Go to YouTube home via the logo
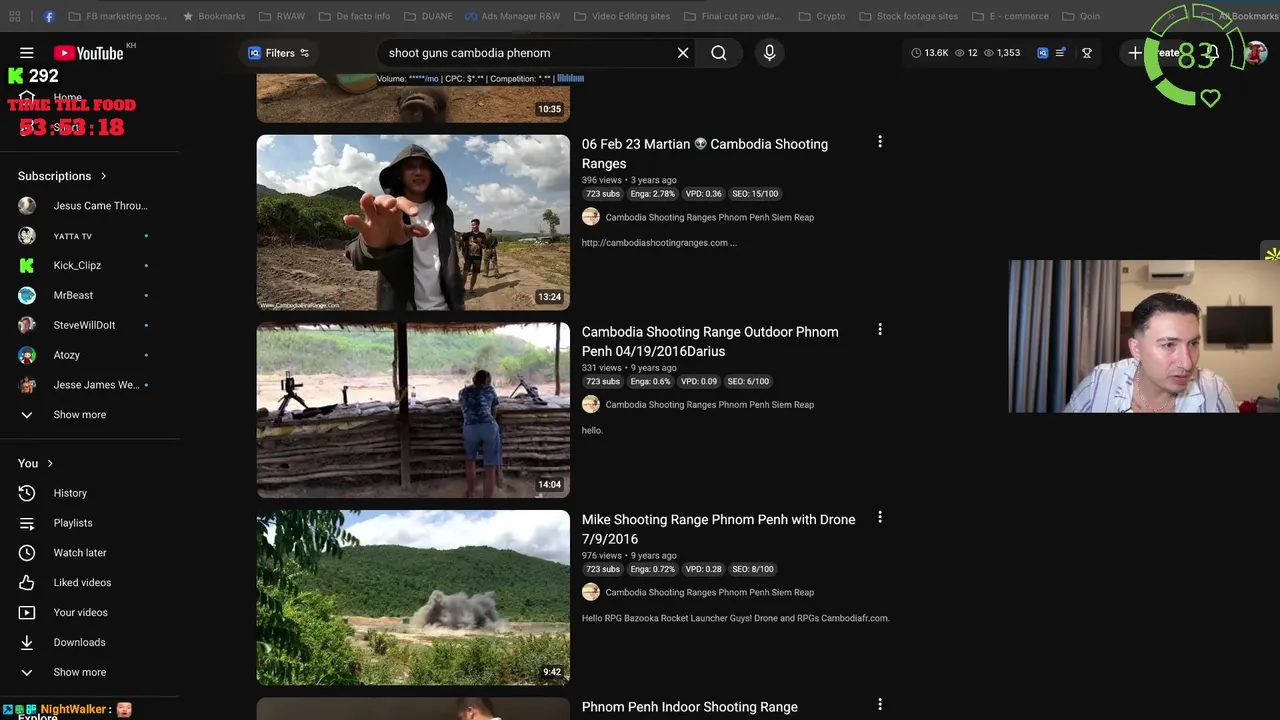 pyautogui.click(x=88, y=53)
